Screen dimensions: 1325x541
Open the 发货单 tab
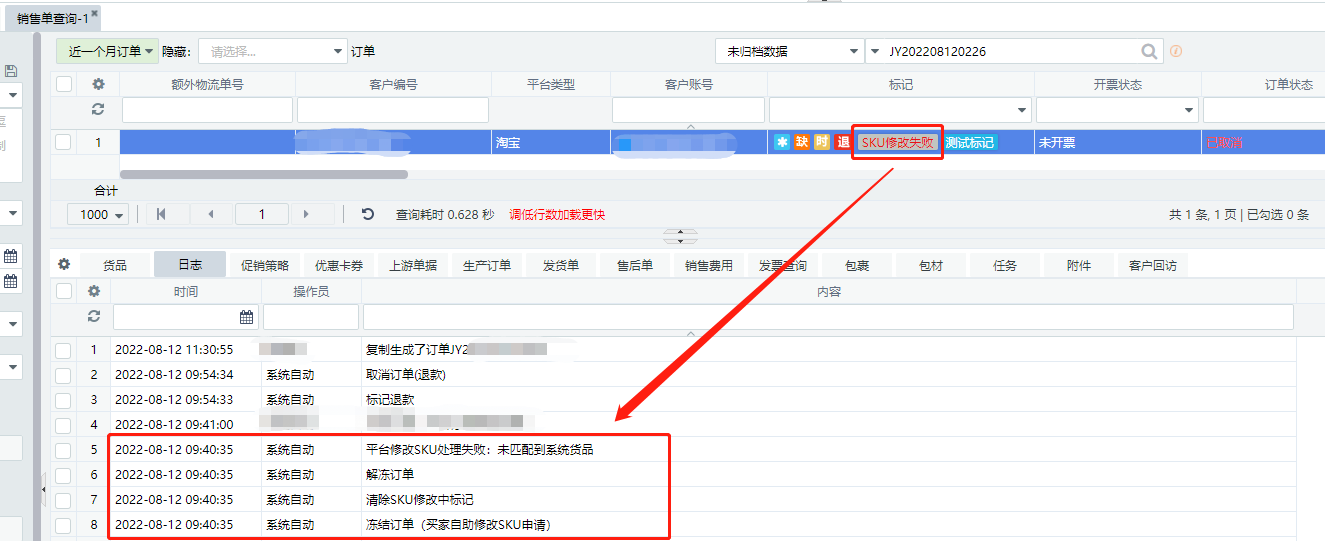point(560,265)
